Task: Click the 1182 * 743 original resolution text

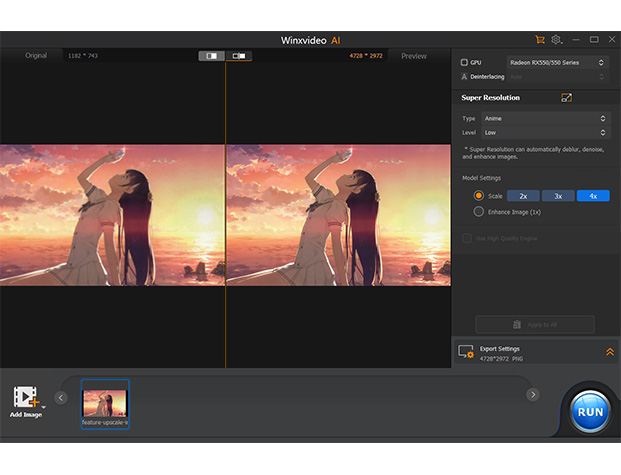Action: point(83,56)
